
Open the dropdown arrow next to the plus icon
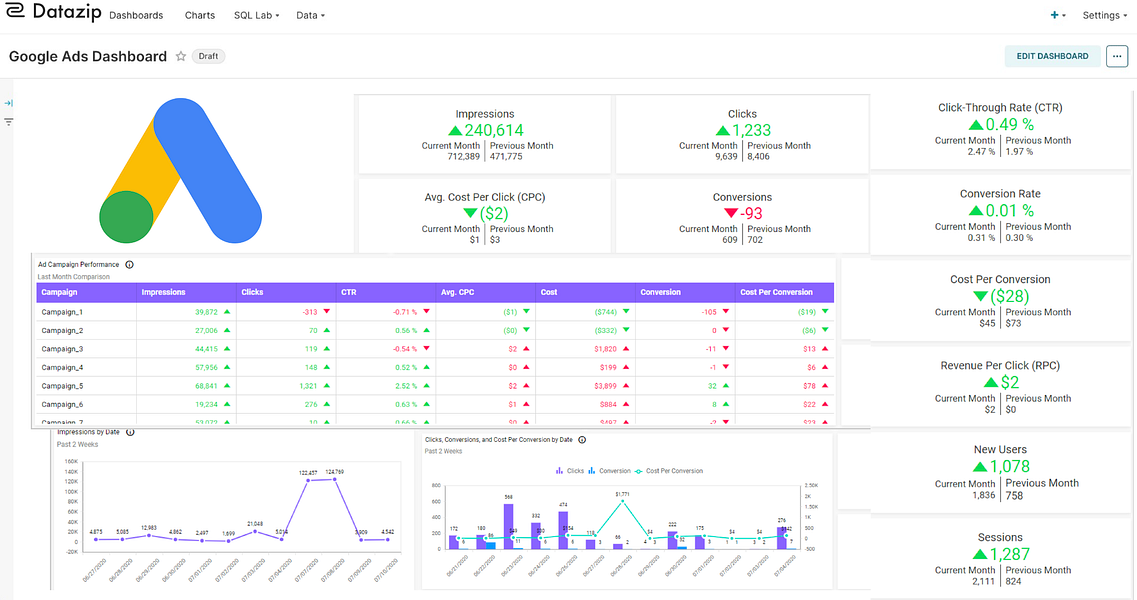[x=1062, y=14]
